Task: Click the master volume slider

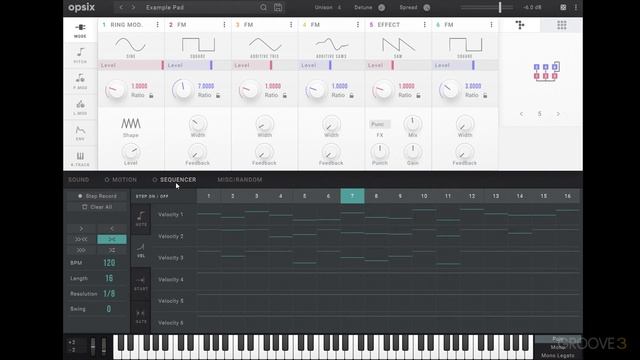Action: tap(488, 7)
